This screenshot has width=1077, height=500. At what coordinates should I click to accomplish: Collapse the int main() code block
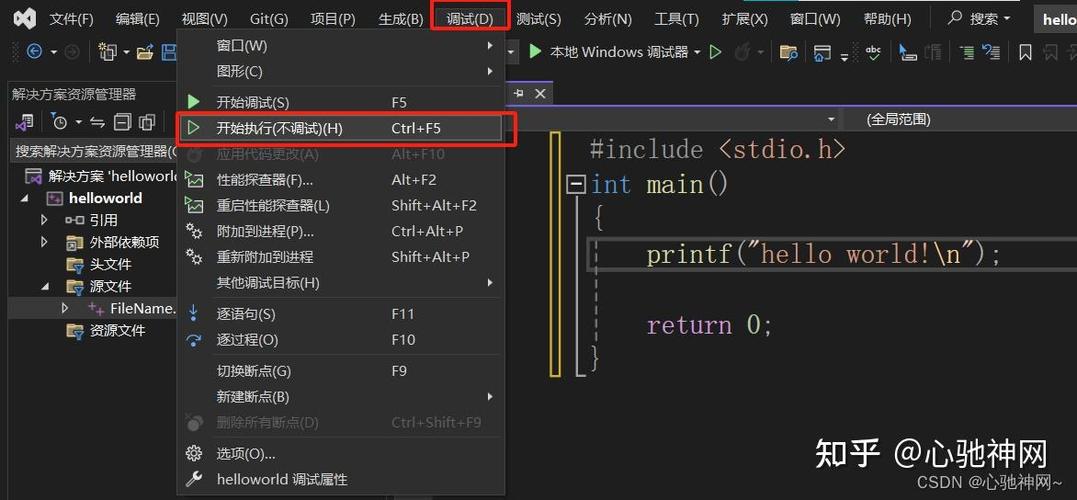pyautogui.click(x=577, y=184)
